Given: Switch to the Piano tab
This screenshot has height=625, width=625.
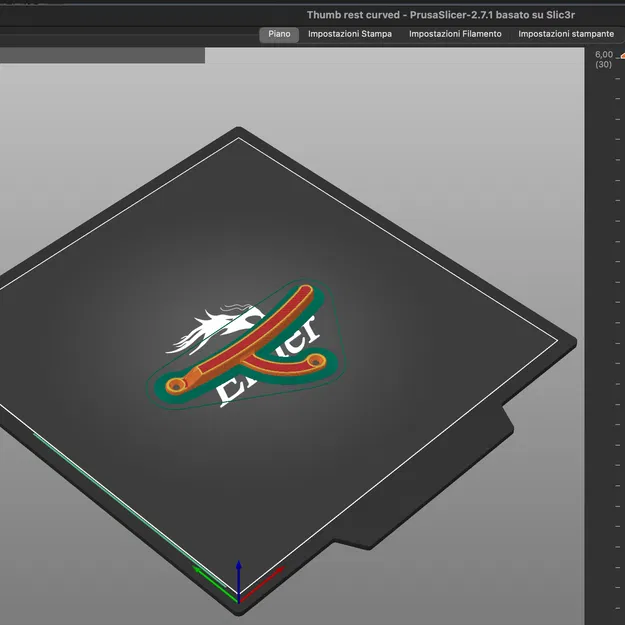Looking at the screenshot, I should coord(279,34).
